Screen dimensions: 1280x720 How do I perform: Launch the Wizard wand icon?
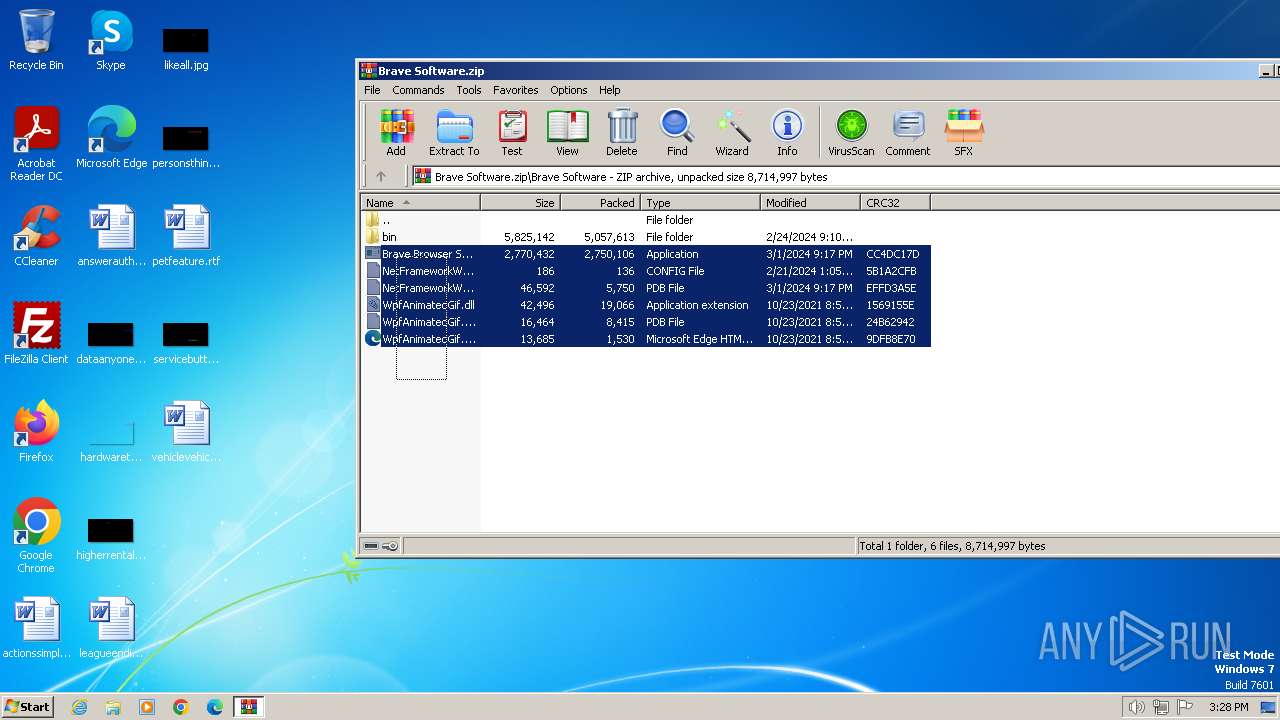[x=732, y=132]
